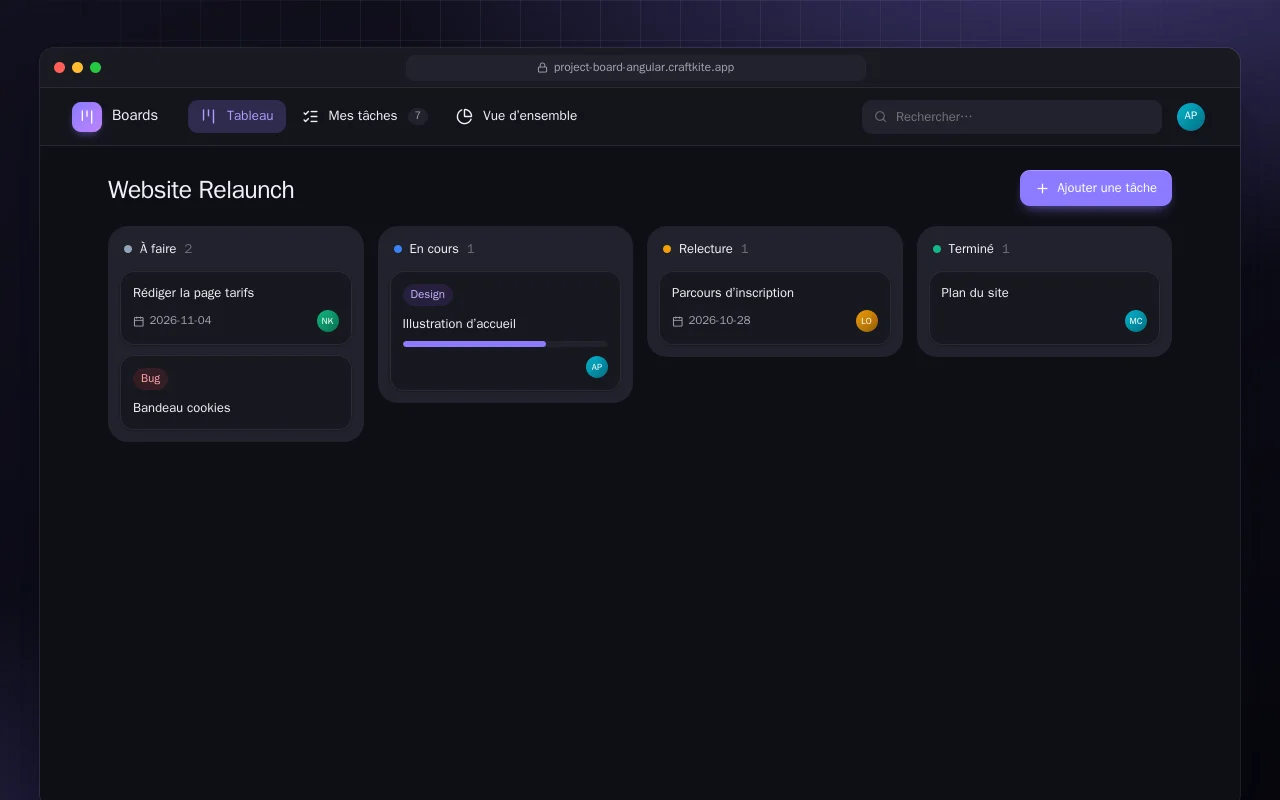Screen dimensions: 1280x800
Task: Switch to the Tableau tab
Action: coord(237,116)
